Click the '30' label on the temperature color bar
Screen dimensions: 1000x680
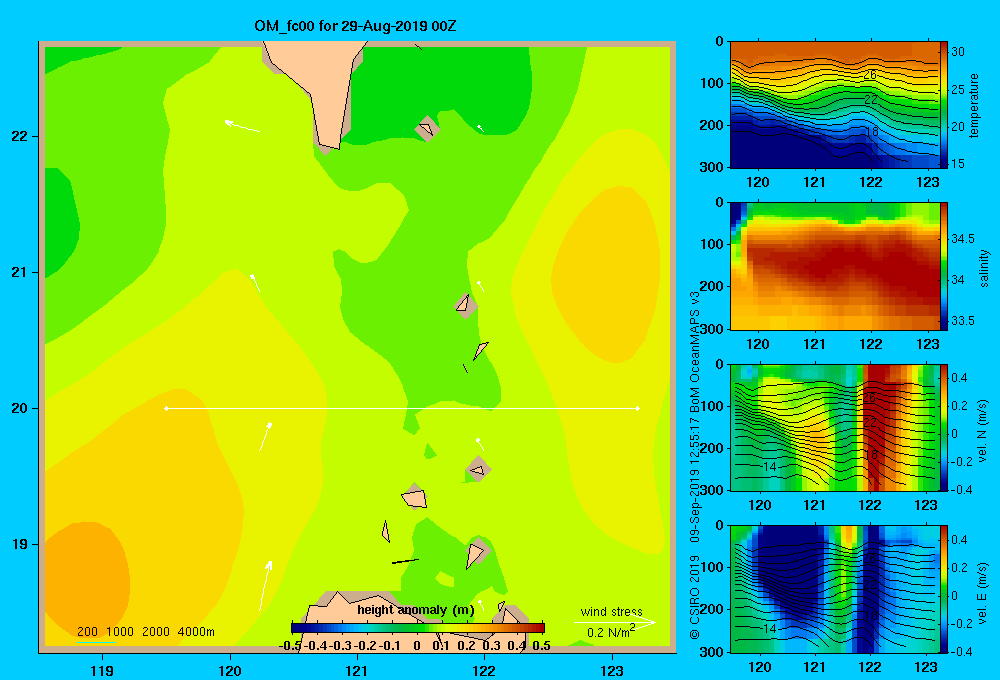pyautogui.click(x=958, y=52)
